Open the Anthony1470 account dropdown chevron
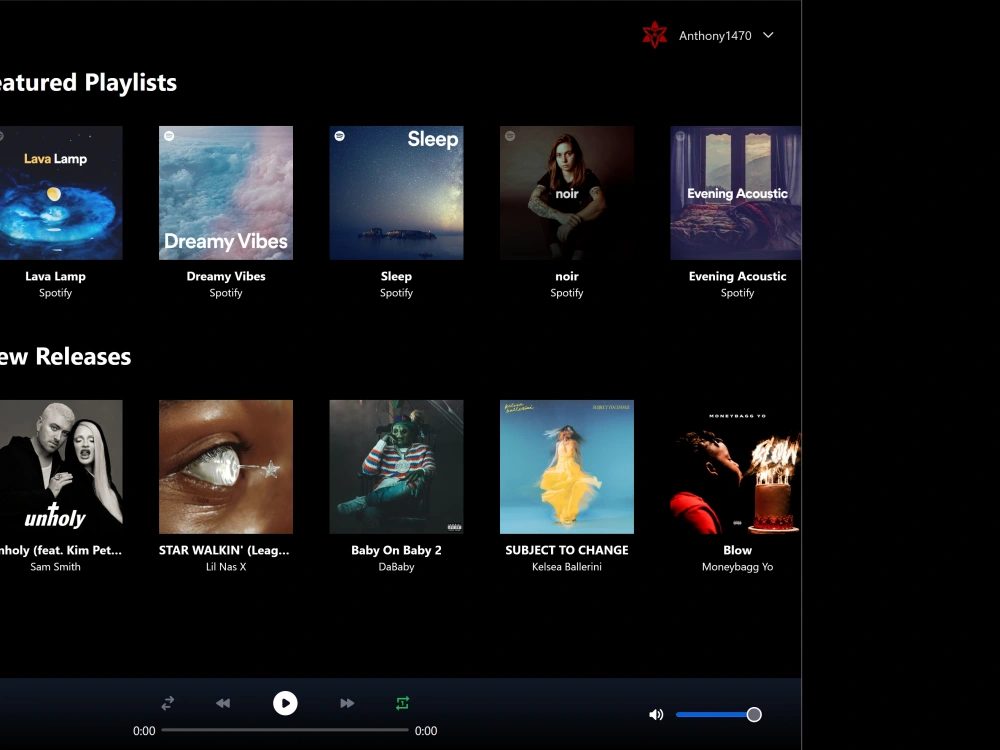Screen dimensions: 1000x750 tap(768, 36)
